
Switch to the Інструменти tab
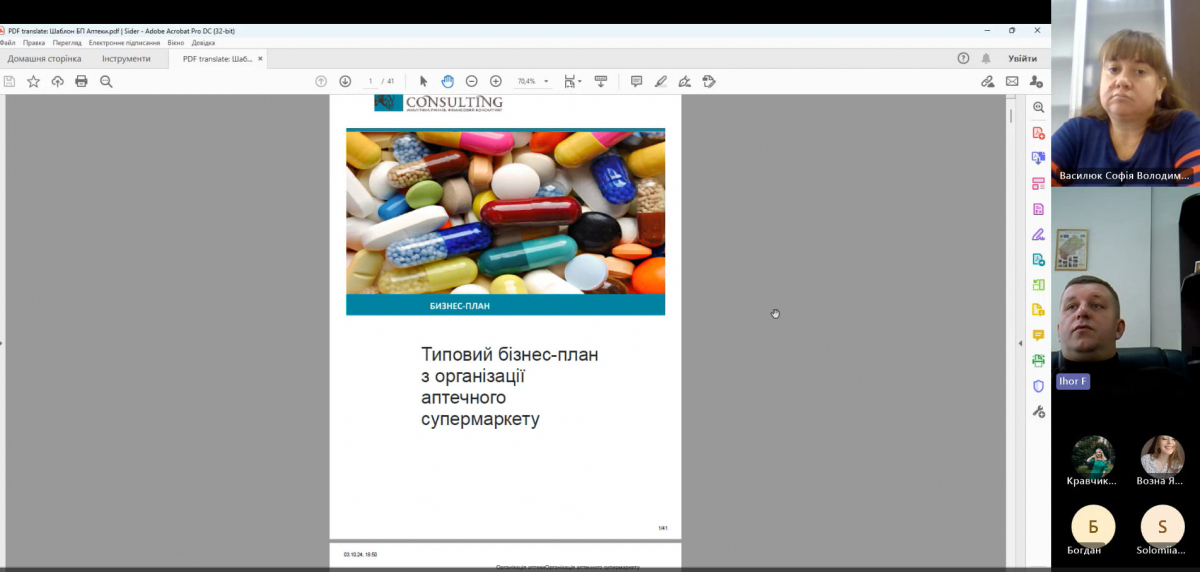[x=126, y=59]
